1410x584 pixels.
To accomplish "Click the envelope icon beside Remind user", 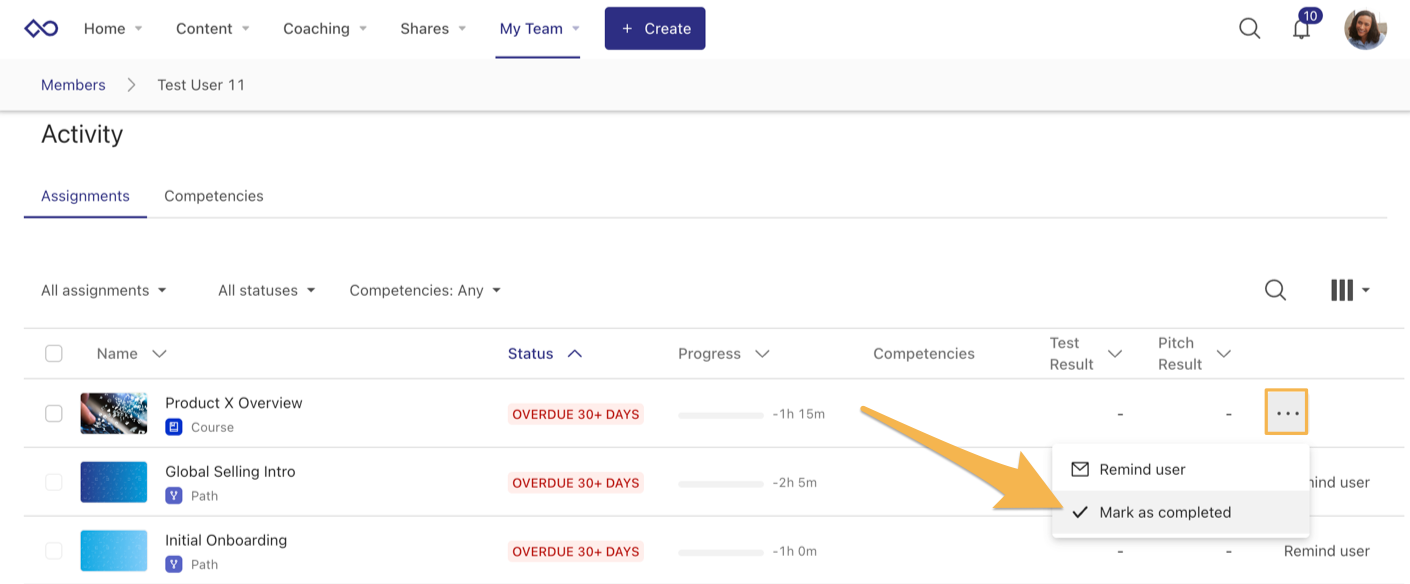I will [x=1080, y=469].
